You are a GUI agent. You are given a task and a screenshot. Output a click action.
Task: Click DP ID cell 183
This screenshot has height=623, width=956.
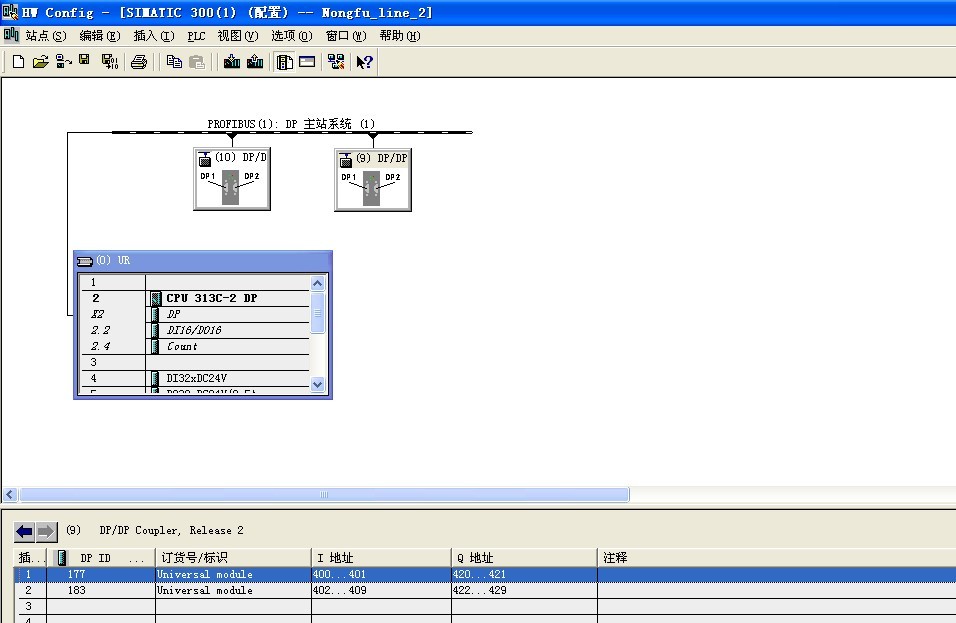click(101, 590)
